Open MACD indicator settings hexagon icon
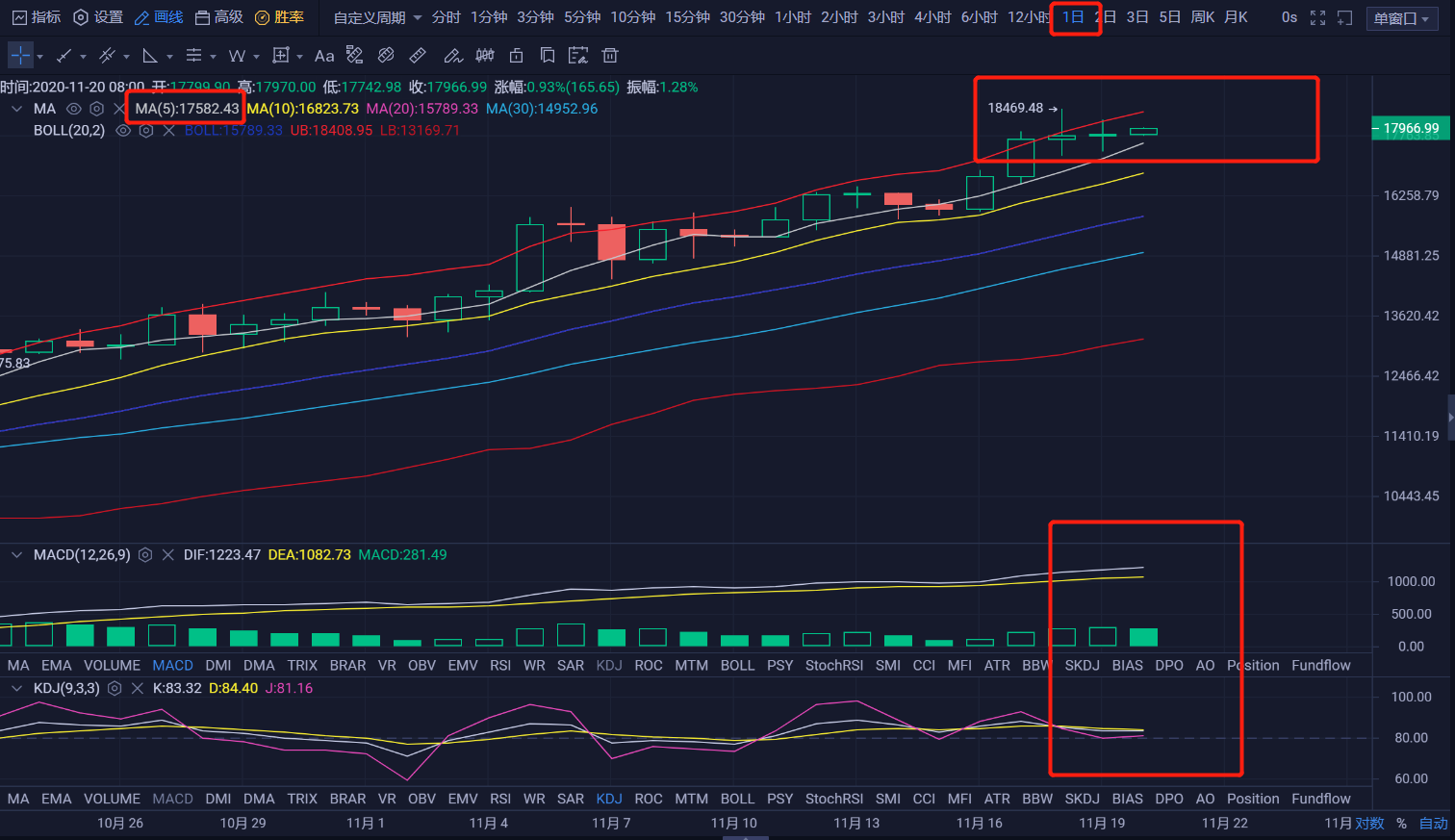The image size is (1455, 840). coord(145,555)
